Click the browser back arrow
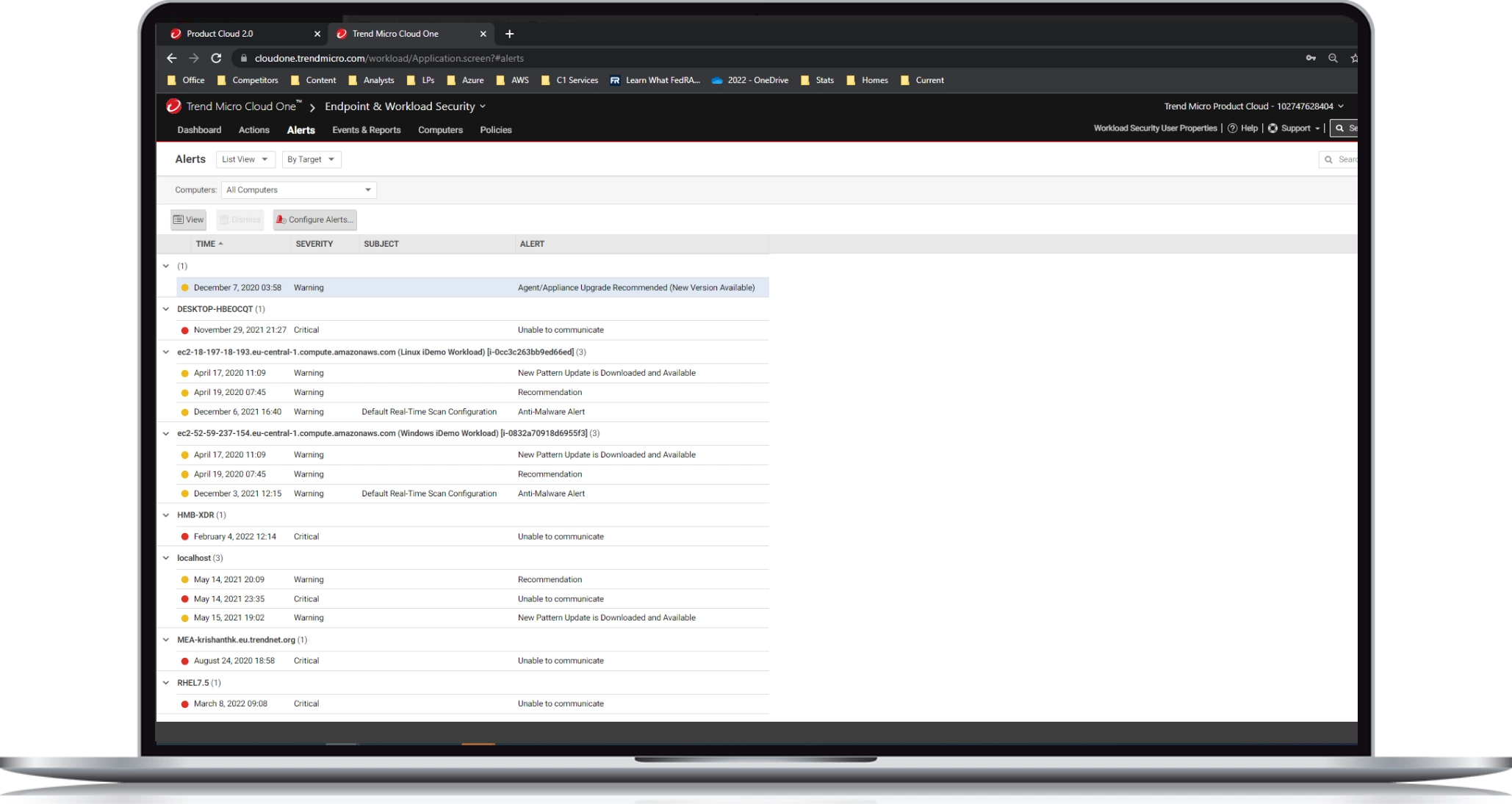Screen dimensions: 1512x804 (171, 58)
